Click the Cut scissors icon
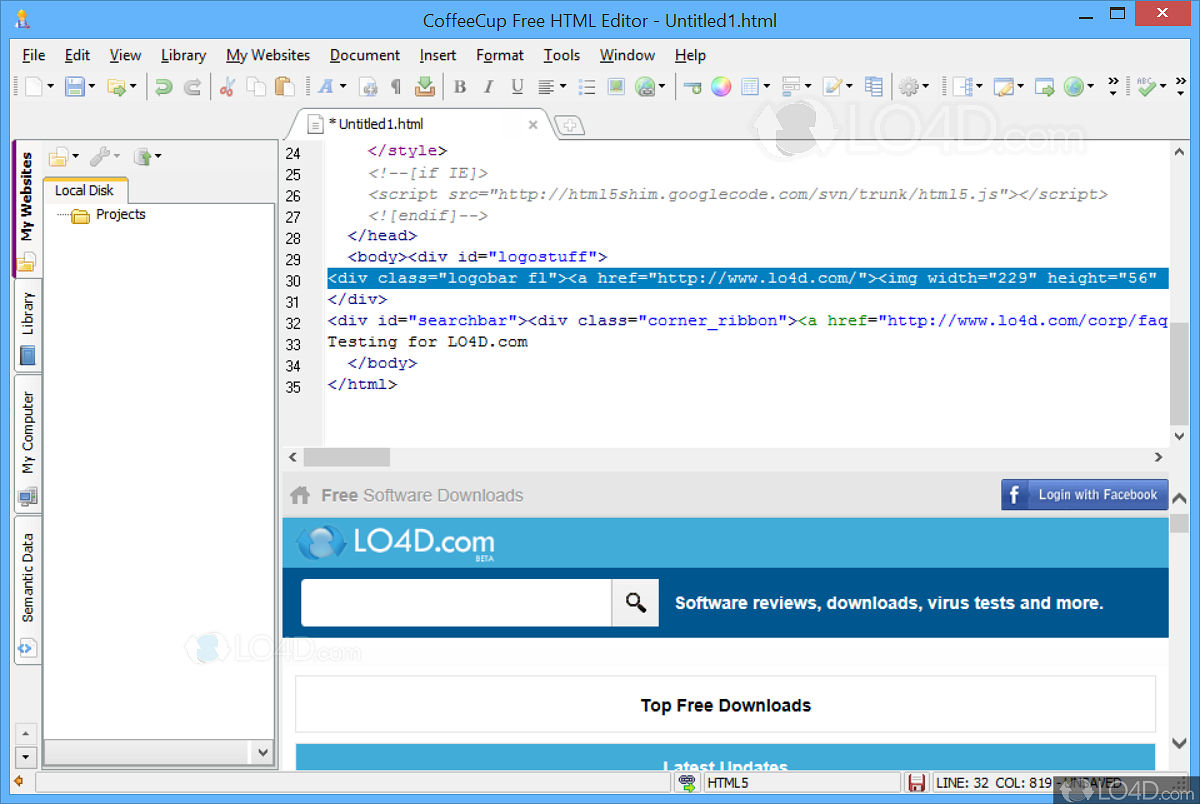Viewport: 1200px width, 804px height. pos(227,87)
